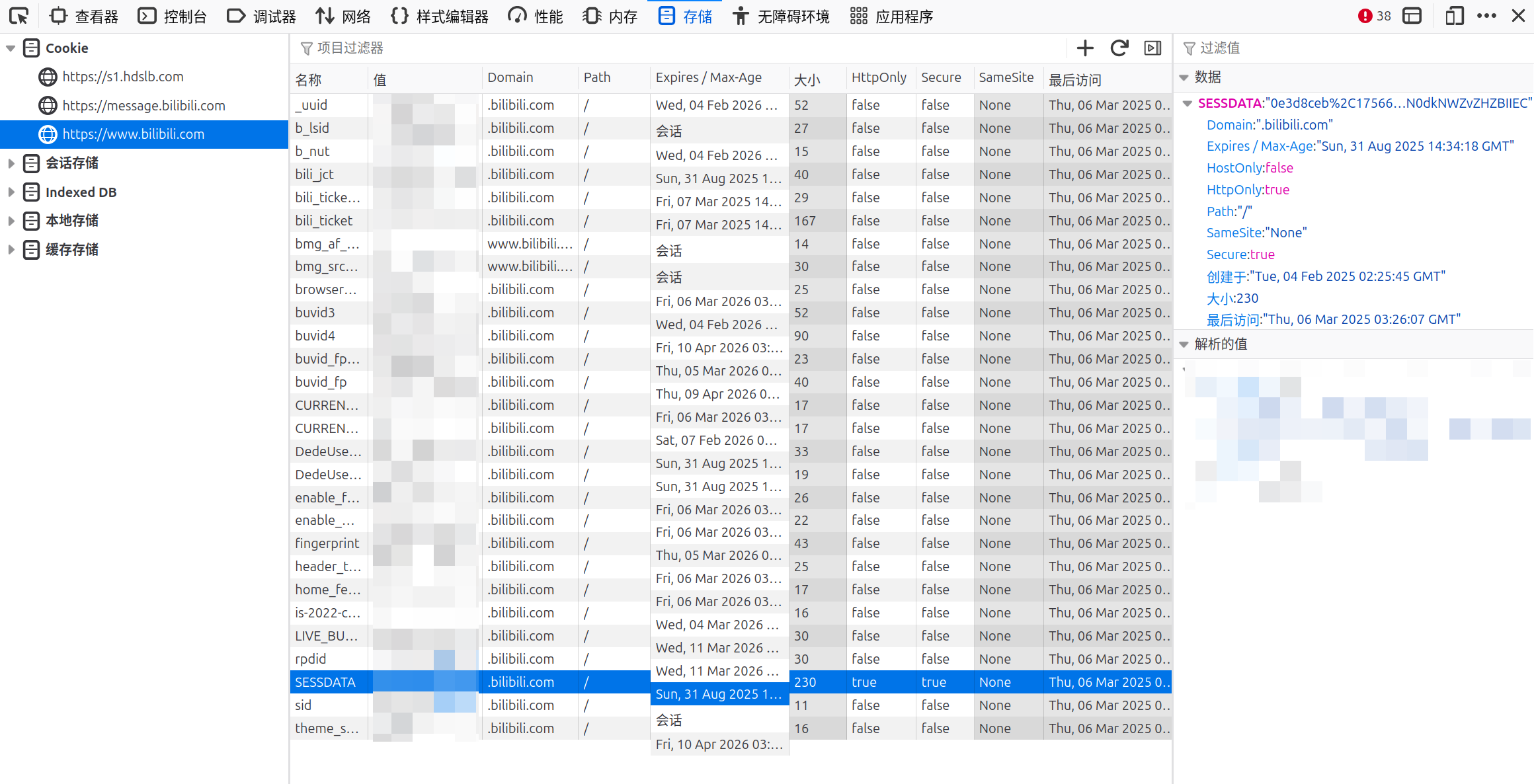Screen dimensions: 1534x784
Task: Select the bili_jct cookie row
Action: tap(315, 175)
